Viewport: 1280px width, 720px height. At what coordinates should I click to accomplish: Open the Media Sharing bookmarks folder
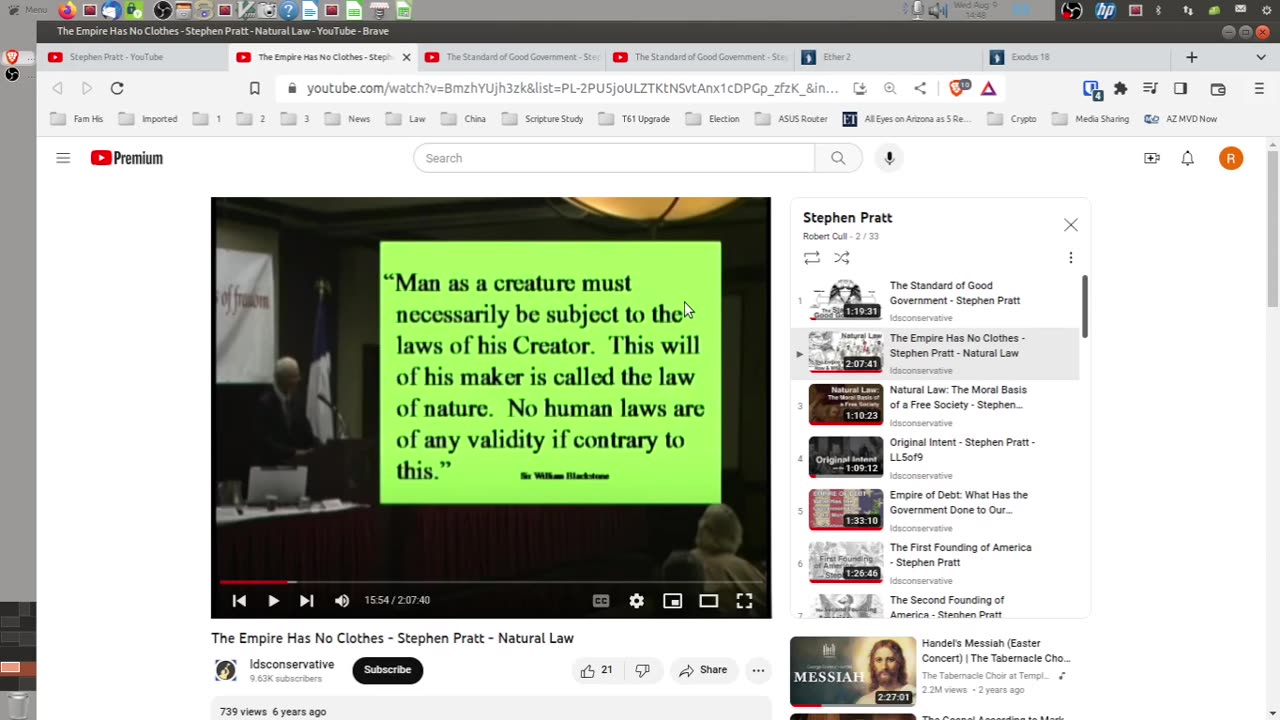point(1091,119)
